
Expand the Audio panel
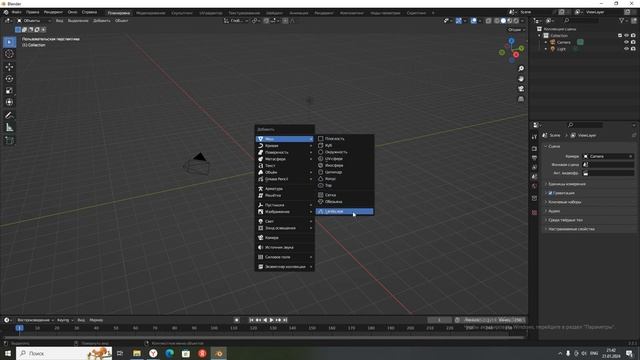pos(554,211)
